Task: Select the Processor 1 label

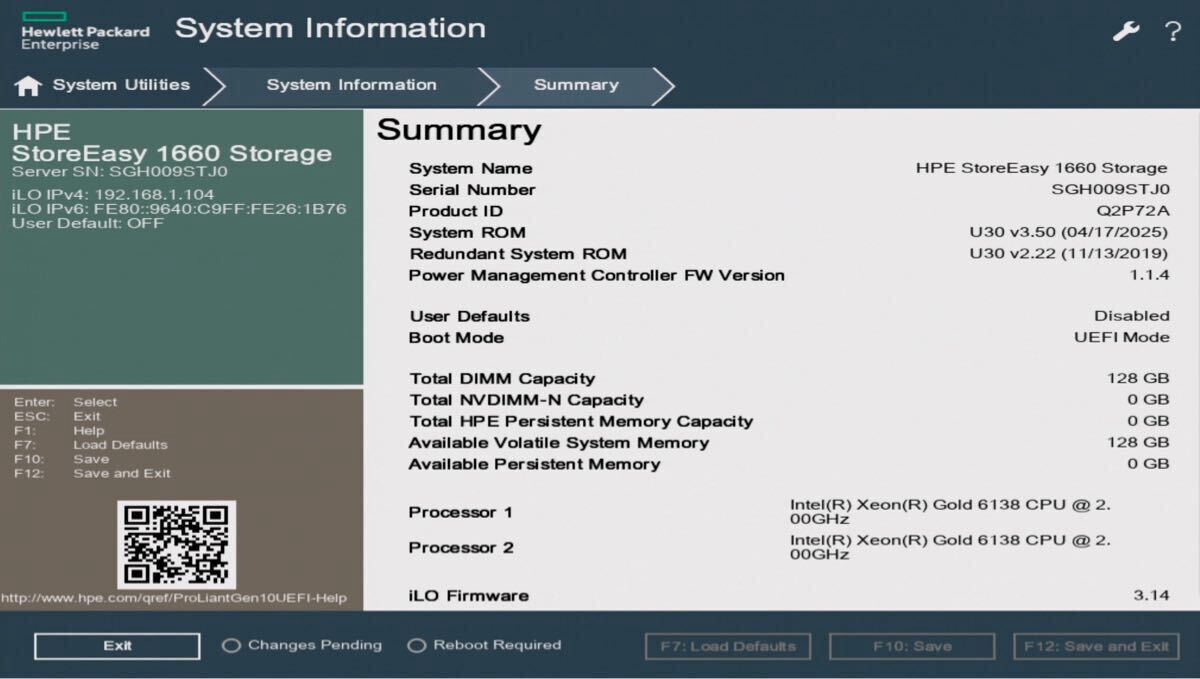Action: [x=461, y=513]
